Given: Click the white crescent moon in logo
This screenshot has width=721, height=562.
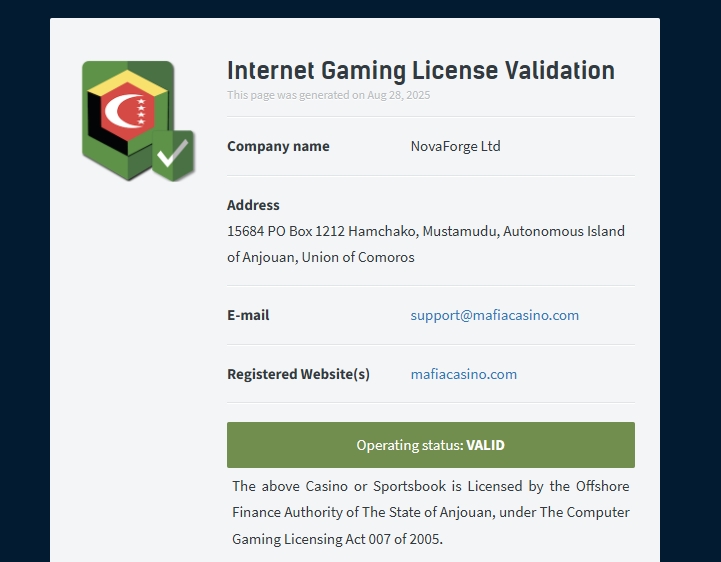Looking at the screenshot, I should 121,110.
